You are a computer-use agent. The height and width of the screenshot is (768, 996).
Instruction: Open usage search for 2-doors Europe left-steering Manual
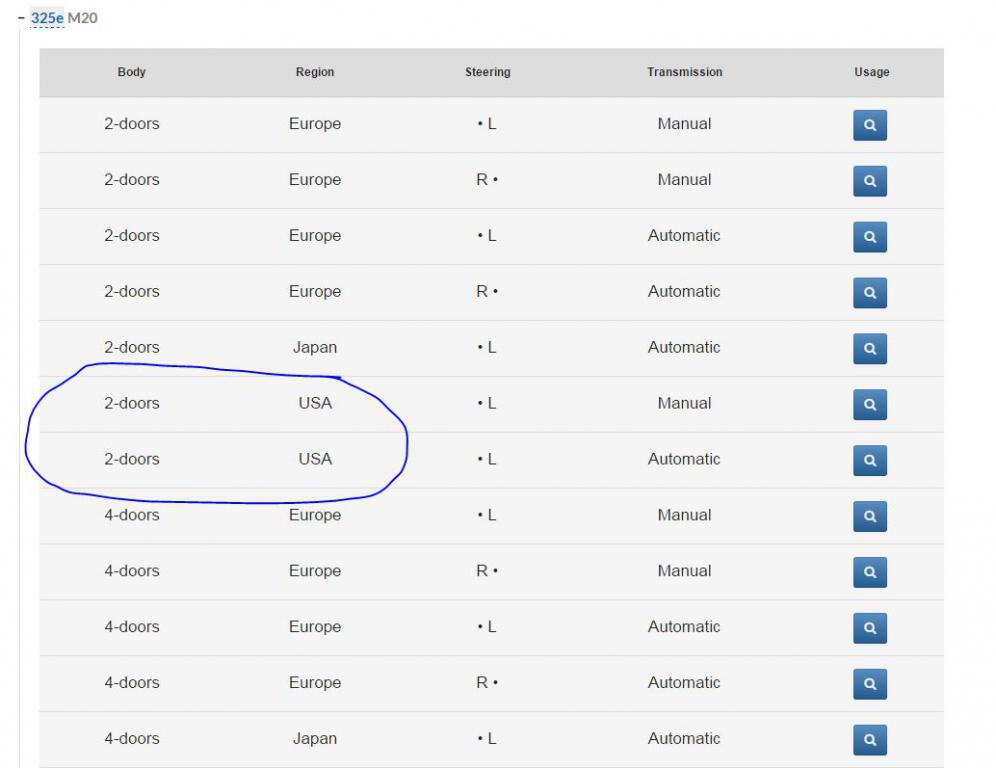[869, 125]
